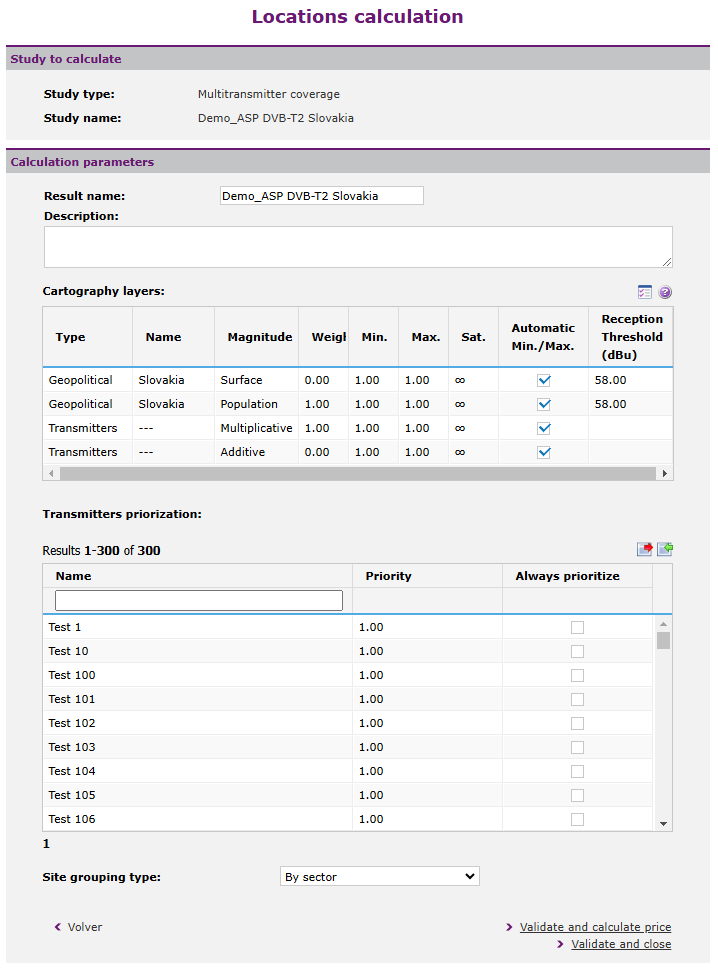This screenshot has height=970, width=718.
Task: Enable Always prioritize for Test 102
Action: click(577, 723)
